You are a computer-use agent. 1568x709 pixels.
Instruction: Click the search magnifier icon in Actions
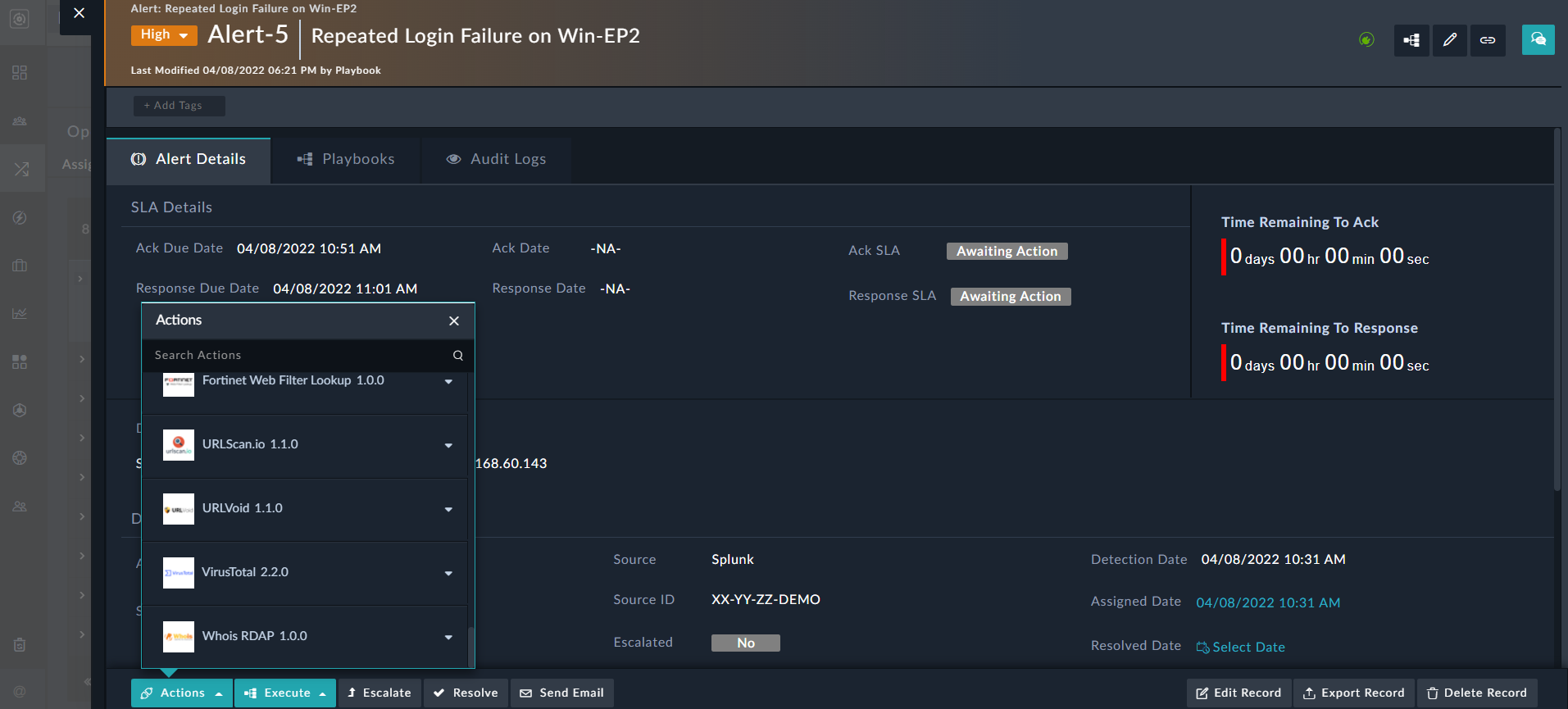tap(458, 355)
